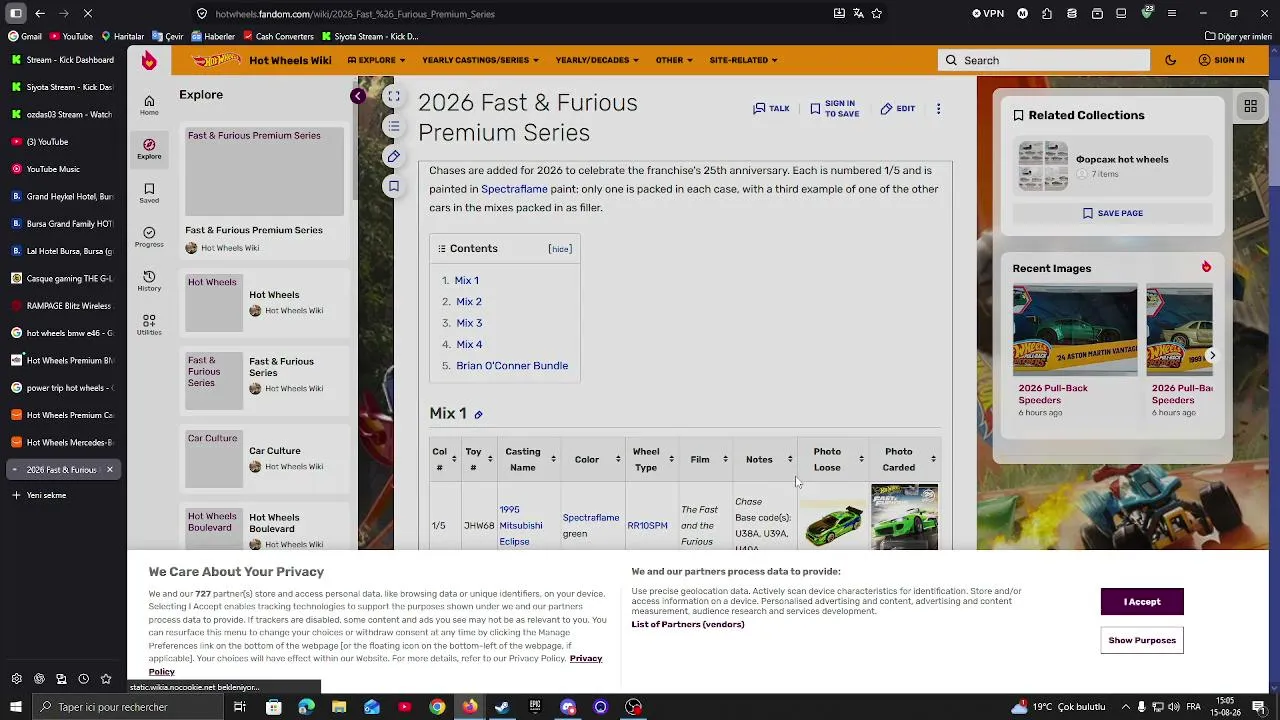This screenshot has height=720, width=1280.
Task: Close the 2026 Fast & Furious tab
Action: coord(110,470)
